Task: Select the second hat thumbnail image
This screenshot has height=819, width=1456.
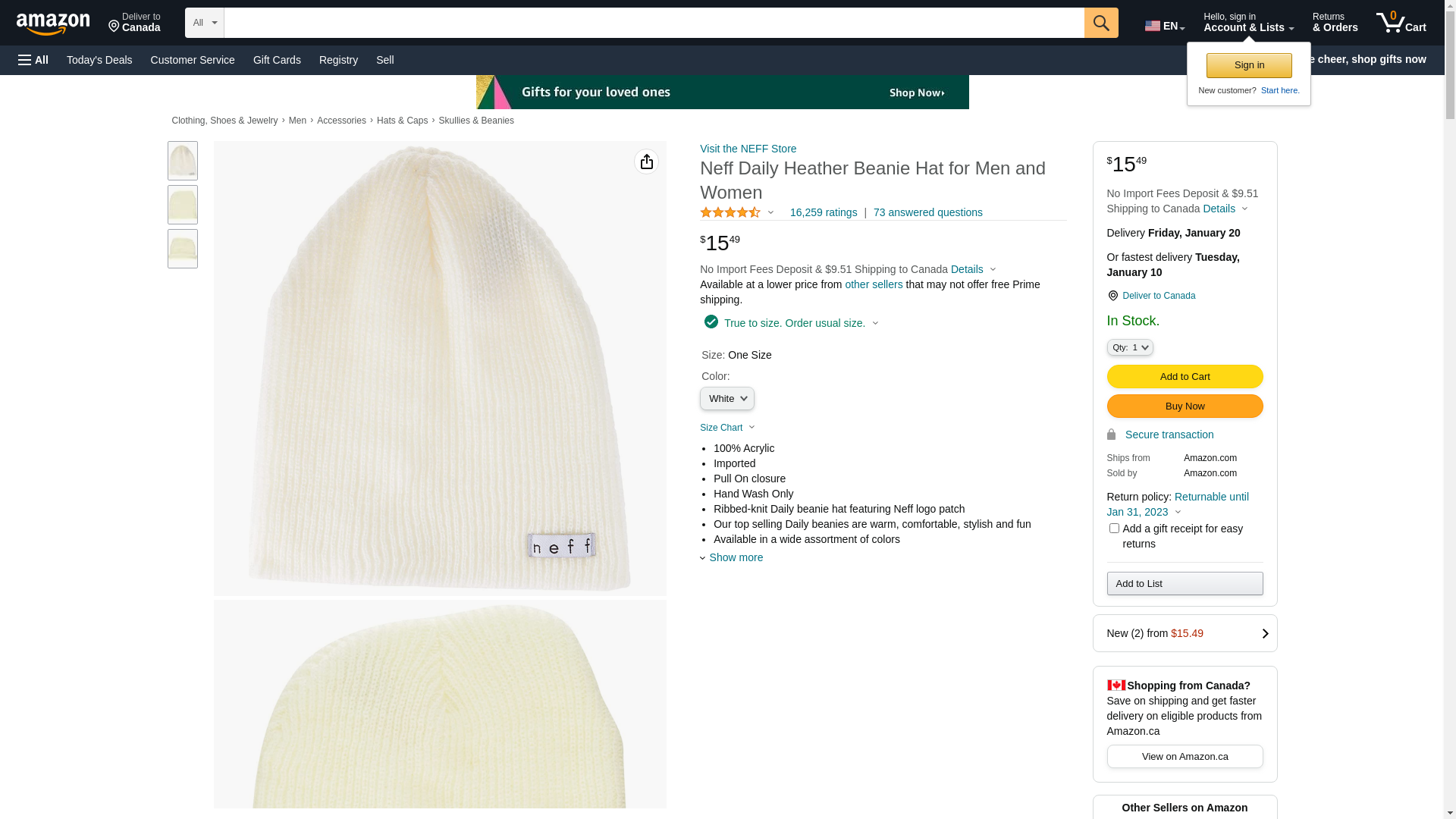Action: pyautogui.click(x=183, y=205)
